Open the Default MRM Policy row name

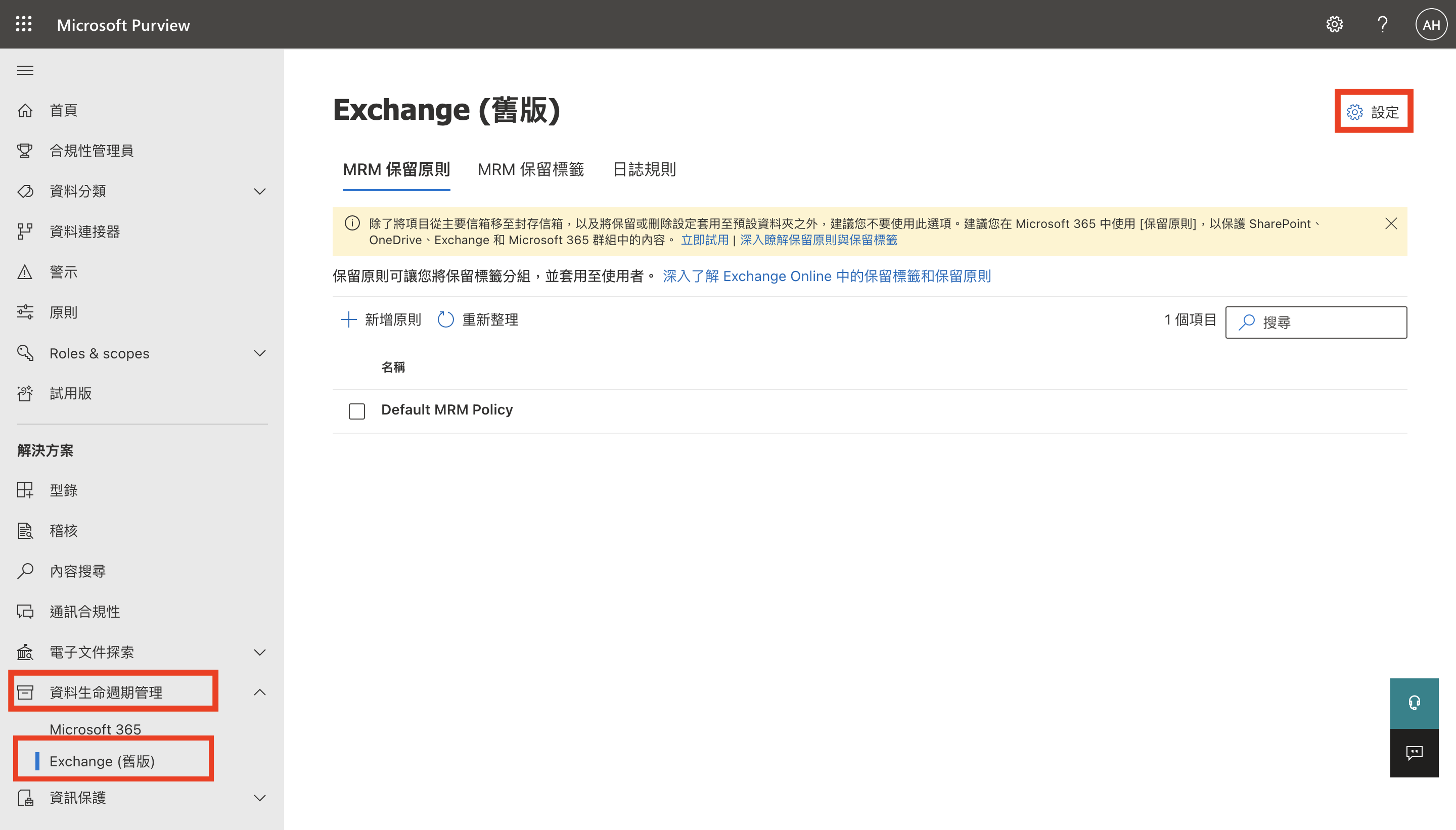point(447,410)
